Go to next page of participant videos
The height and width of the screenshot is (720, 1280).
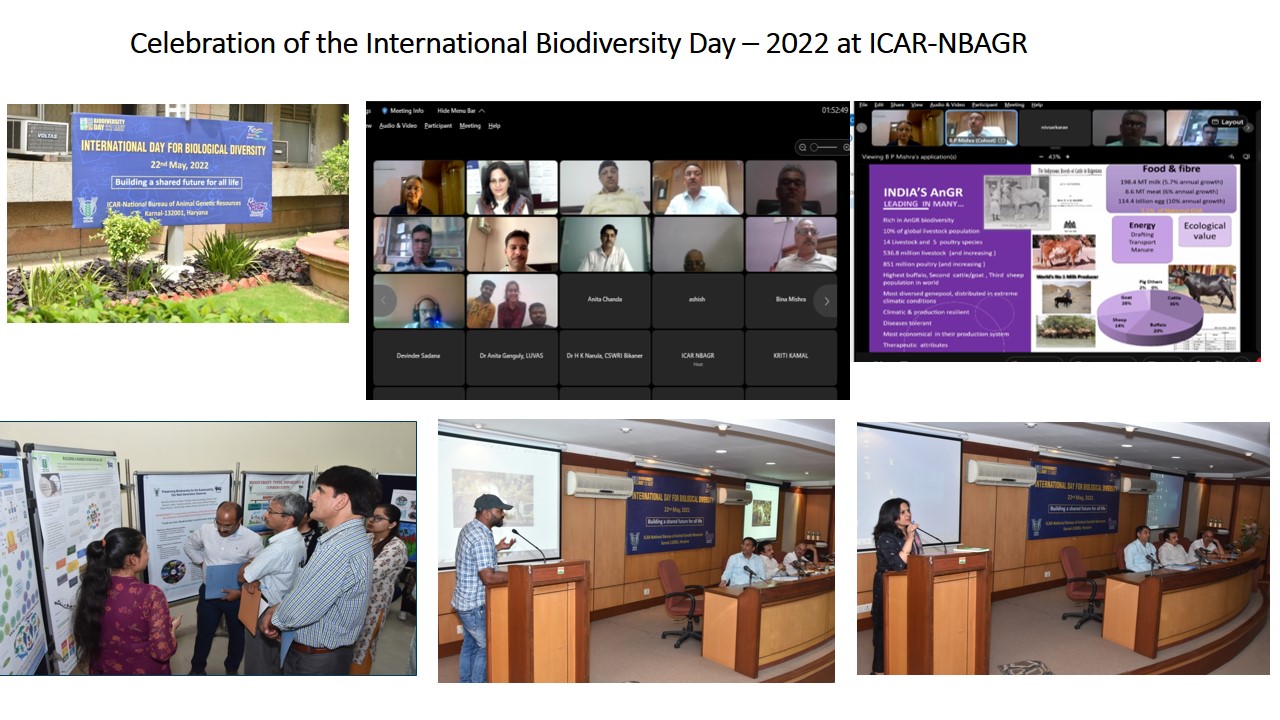click(825, 300)
